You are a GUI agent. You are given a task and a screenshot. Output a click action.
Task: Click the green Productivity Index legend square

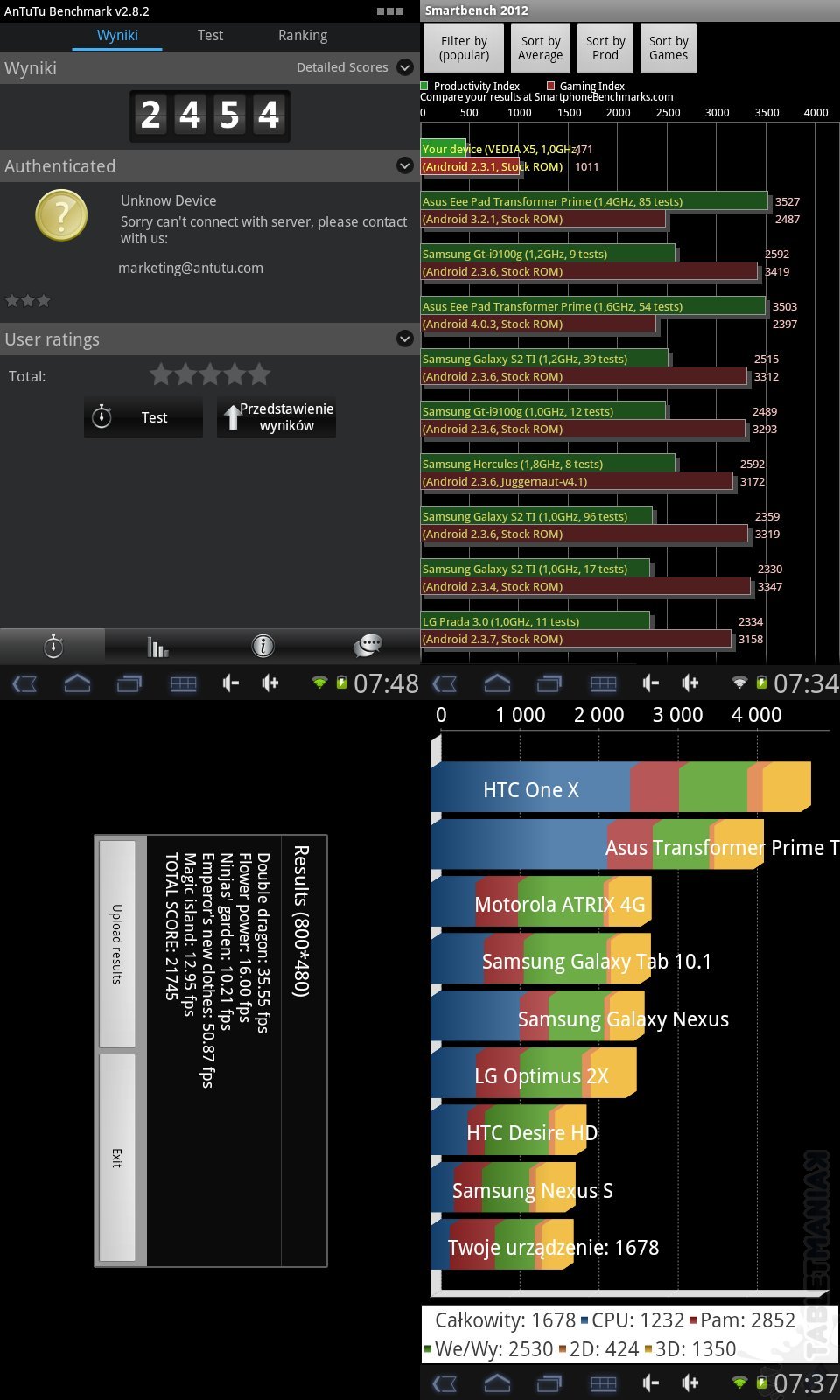(x=424, y=86)
